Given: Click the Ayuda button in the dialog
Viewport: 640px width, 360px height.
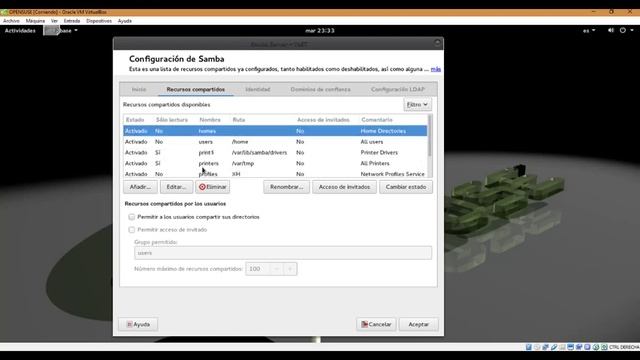Looking at the screenshot, I should click(x=138, y=324).
